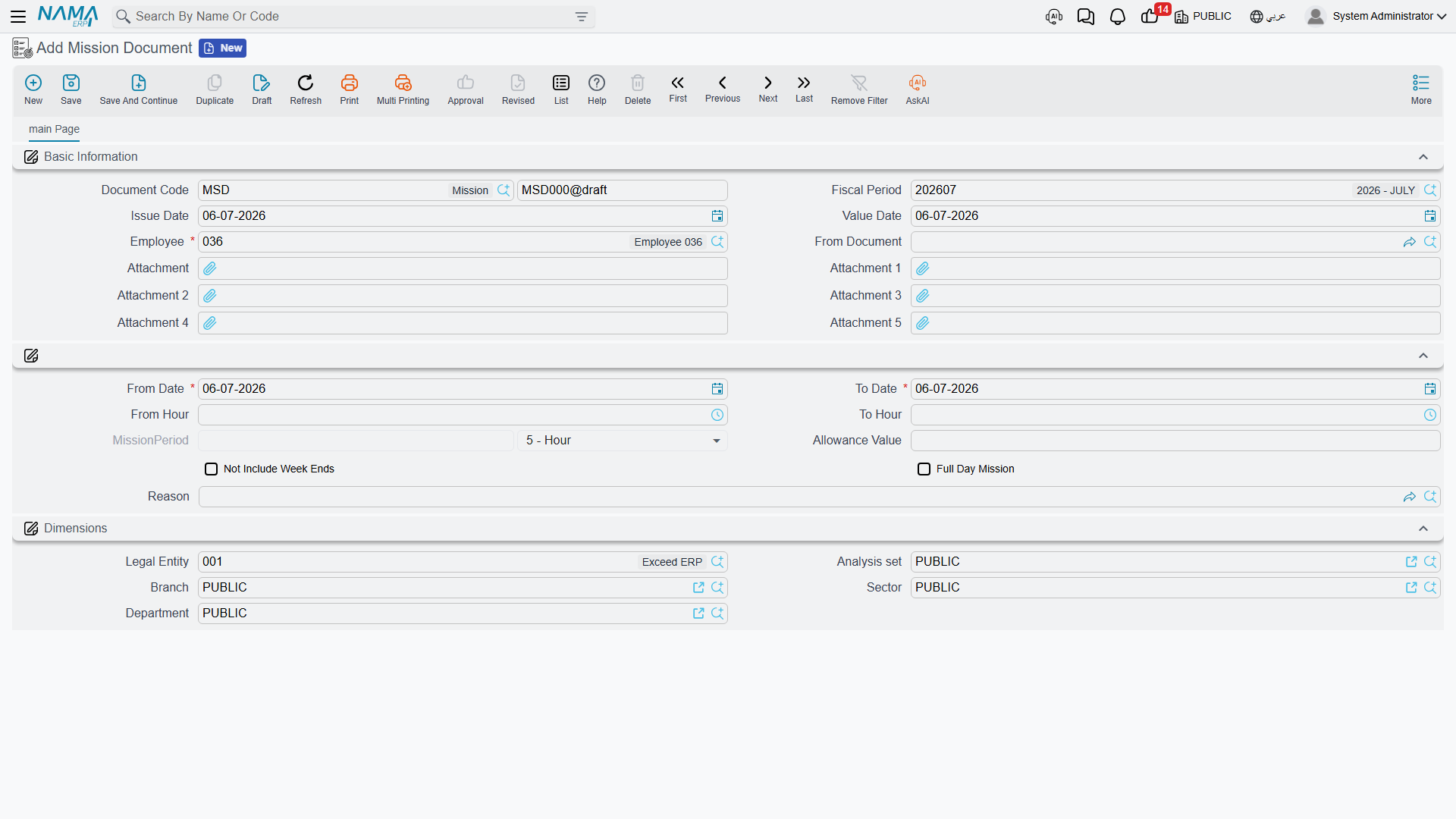Click the Print toolbar icon
Screen dimensions: 1456x819
tap(350, 83)
